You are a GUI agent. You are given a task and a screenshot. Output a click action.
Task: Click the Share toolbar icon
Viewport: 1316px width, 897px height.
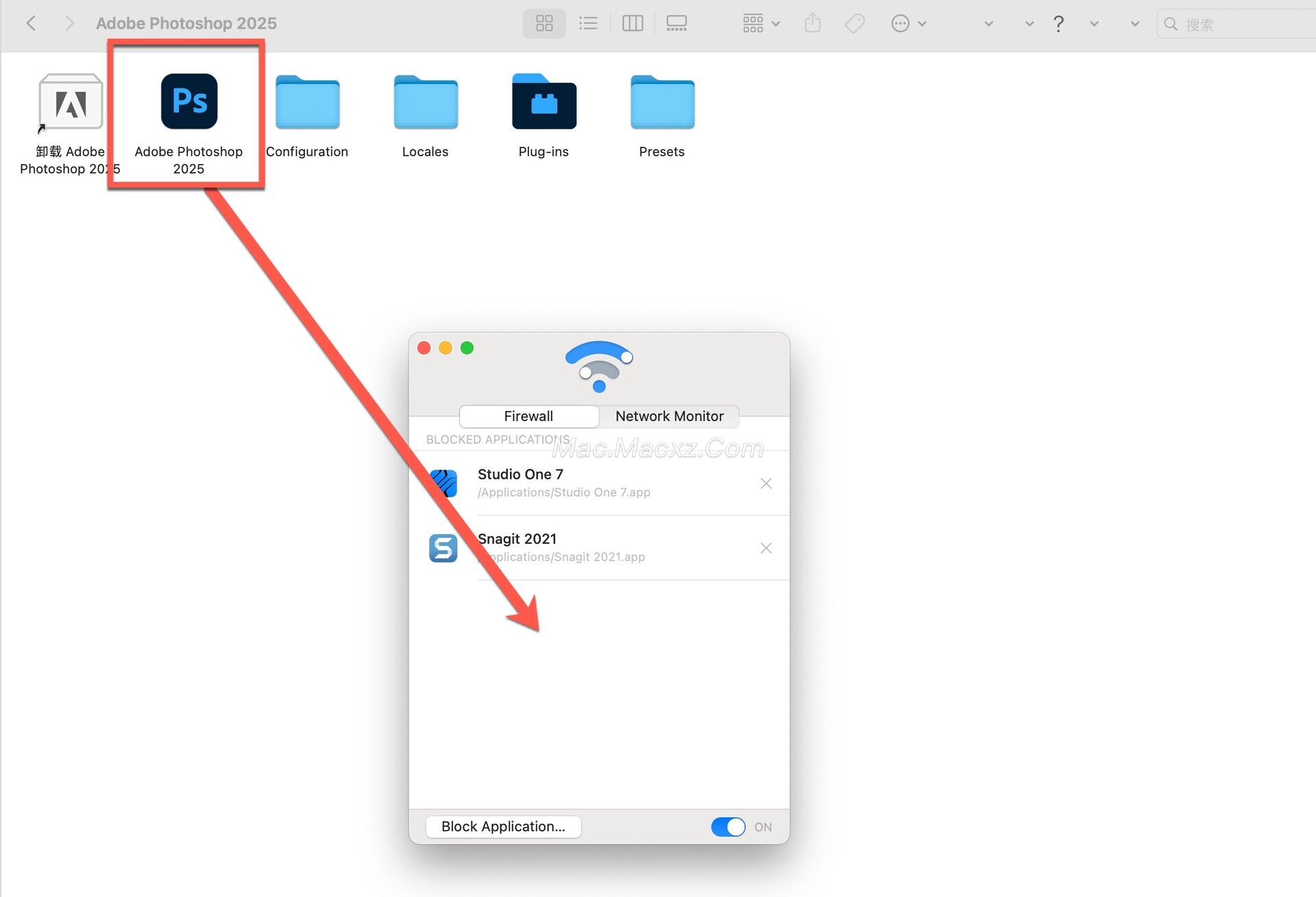click(812, 24)
